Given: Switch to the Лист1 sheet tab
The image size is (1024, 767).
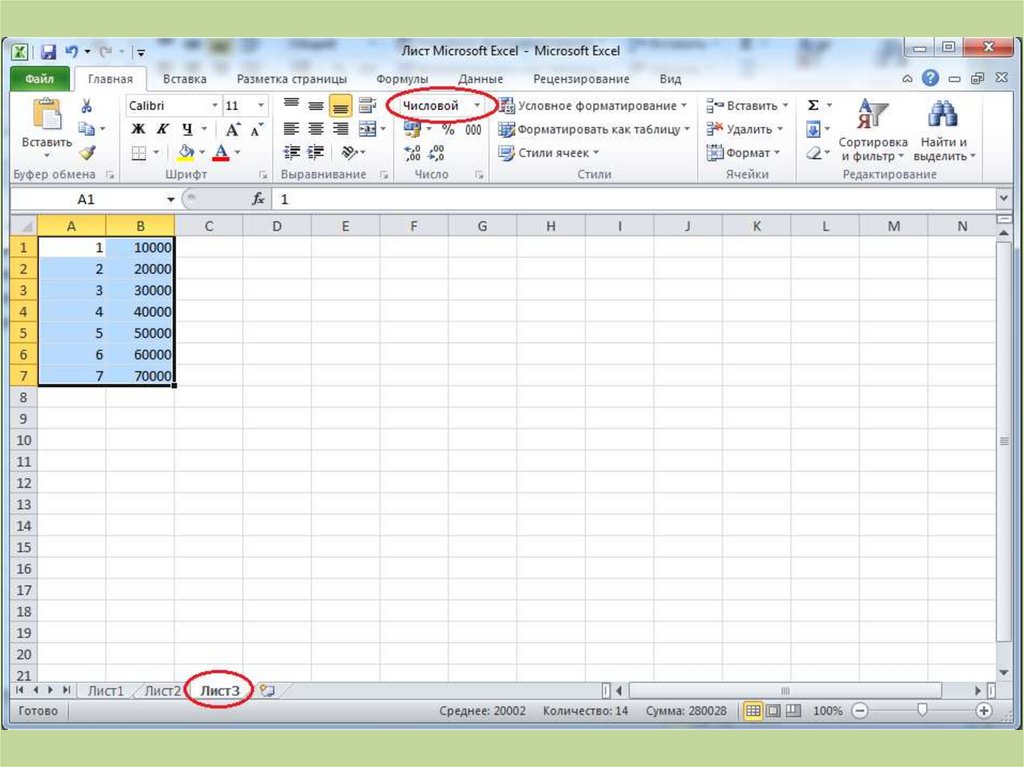Looking at the screenshot, I should pyautogui.click(x=106, y=690).
